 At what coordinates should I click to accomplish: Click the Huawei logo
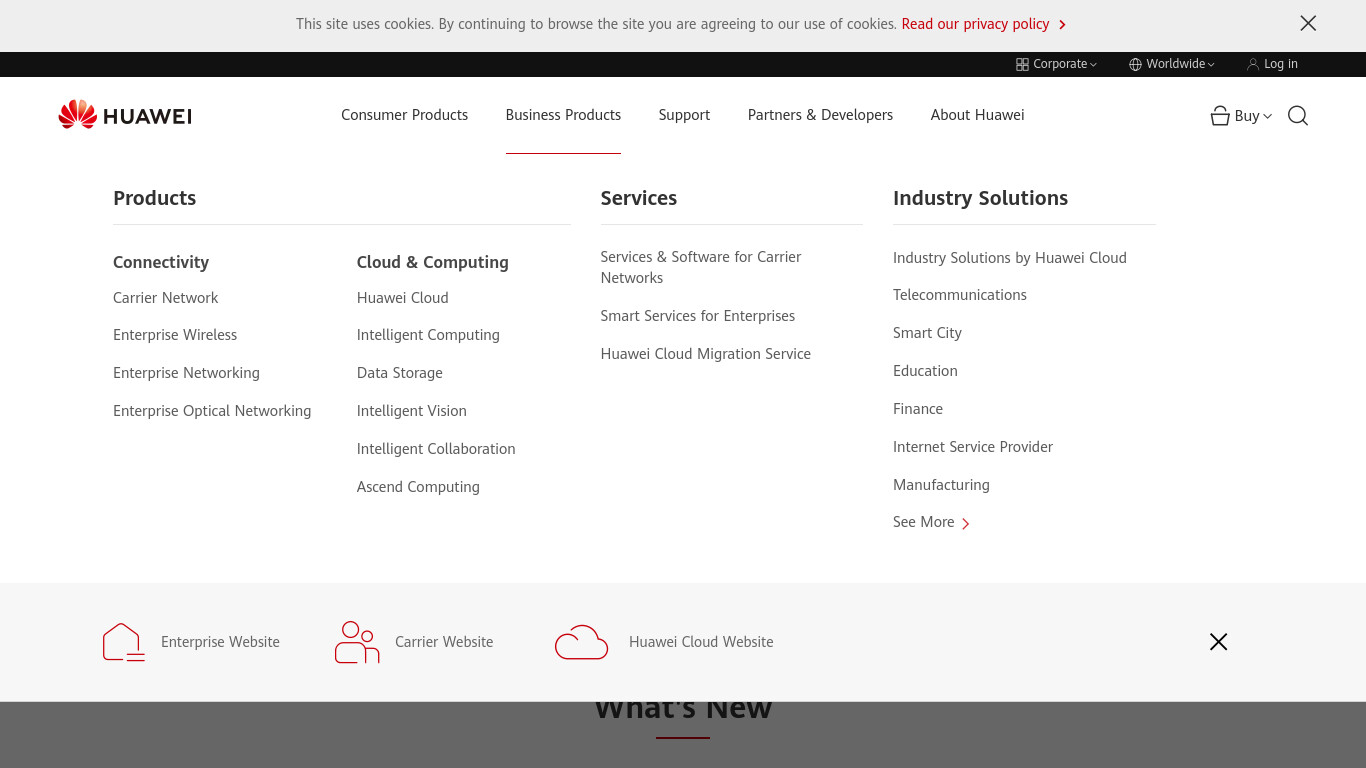(125, 115)
